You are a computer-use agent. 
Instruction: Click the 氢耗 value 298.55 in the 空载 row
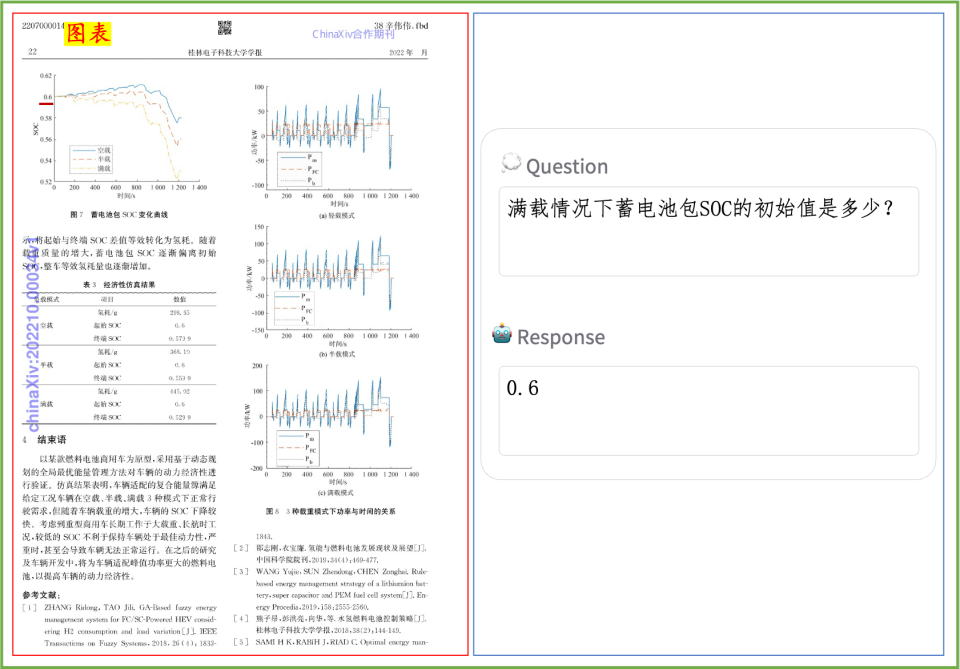(179, 313)
